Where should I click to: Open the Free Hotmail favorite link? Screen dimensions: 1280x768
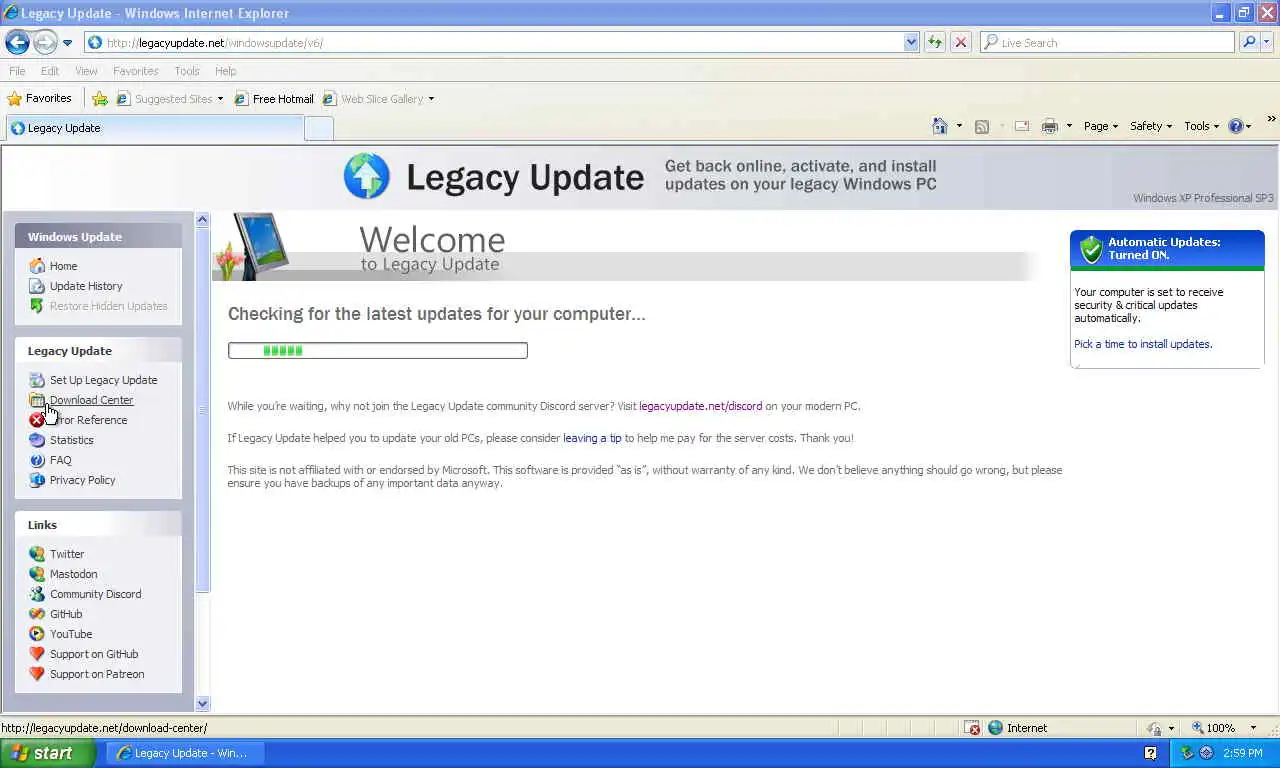click(274, 99)
